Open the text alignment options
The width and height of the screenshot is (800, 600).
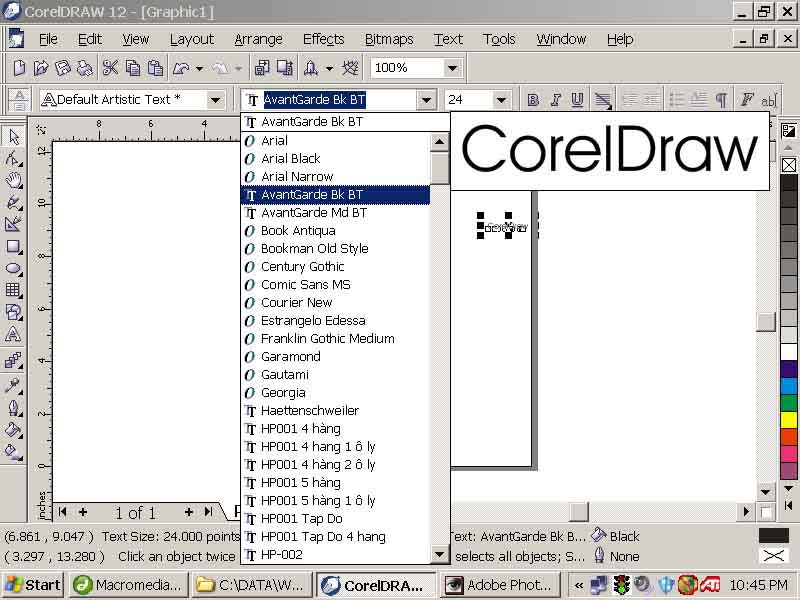pos(603,100)
